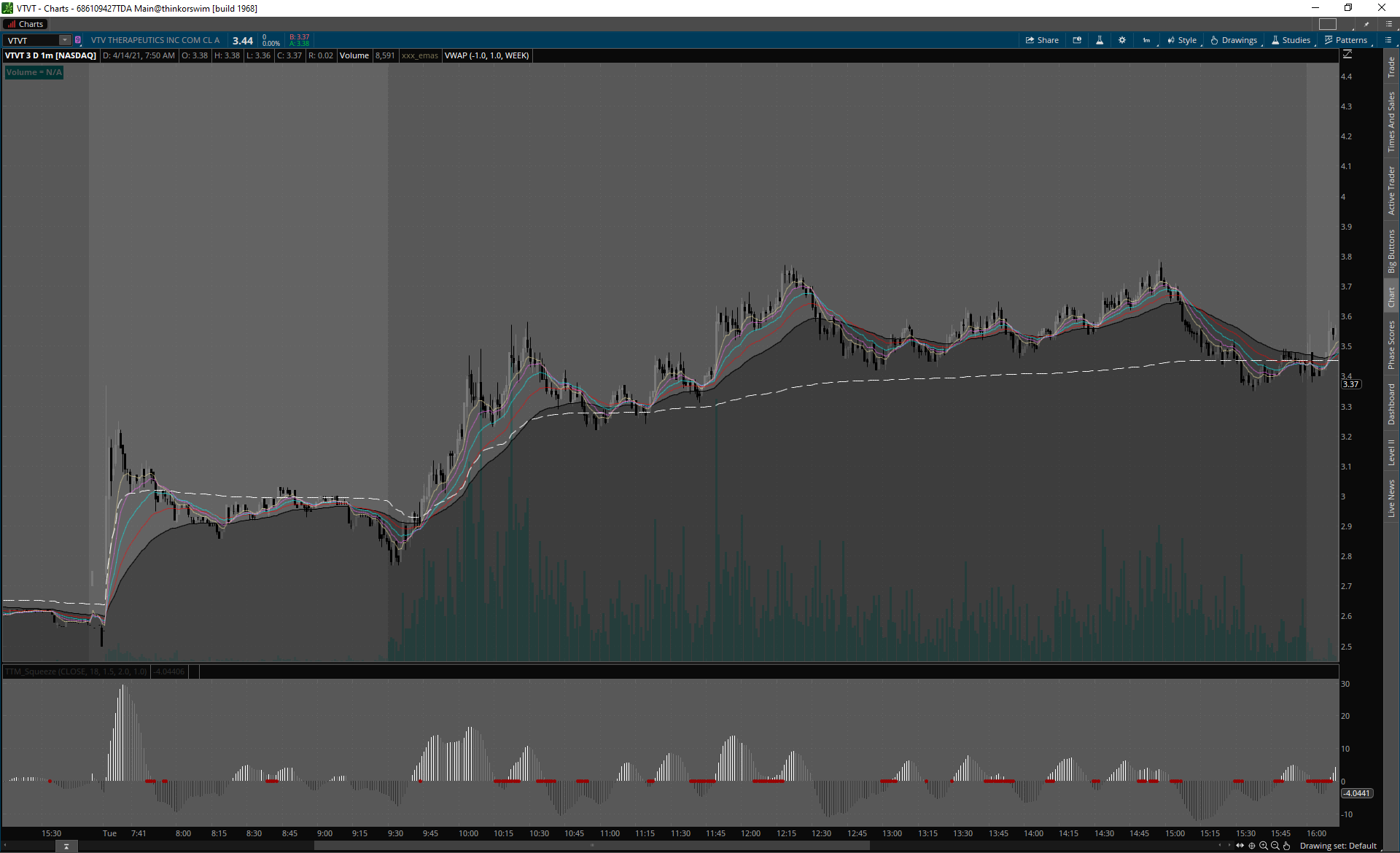Click the Share chart button
1400x853 pixels.
(x=1042, y=40)
